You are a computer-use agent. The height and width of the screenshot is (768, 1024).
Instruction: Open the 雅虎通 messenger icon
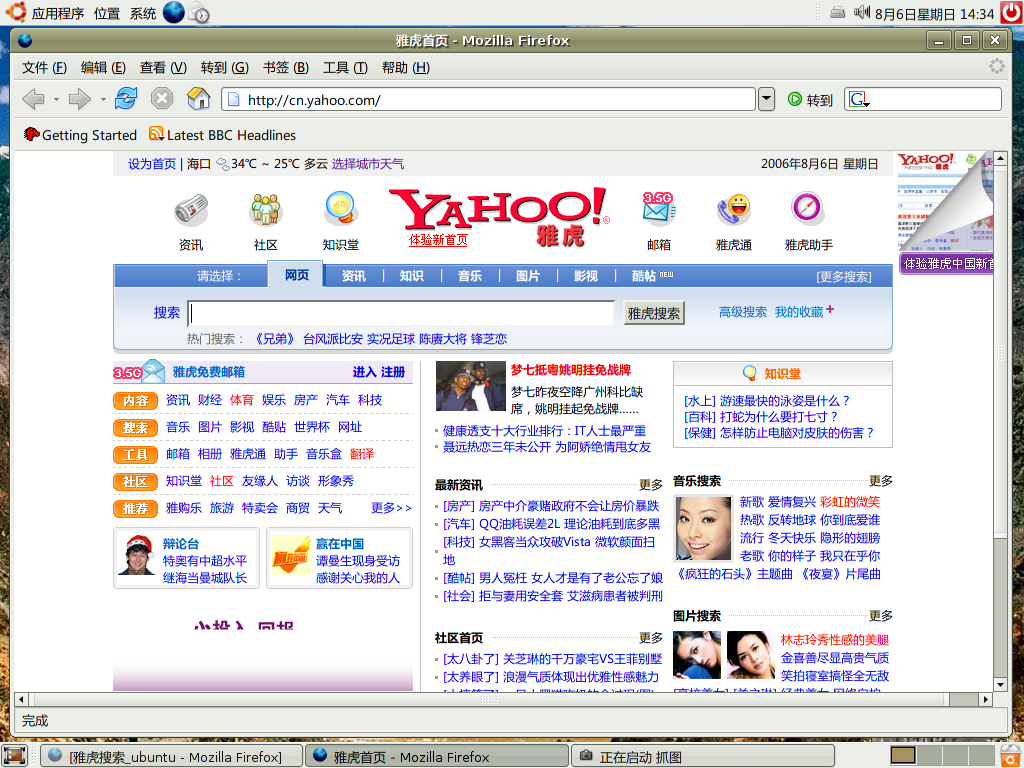(734, 210)
